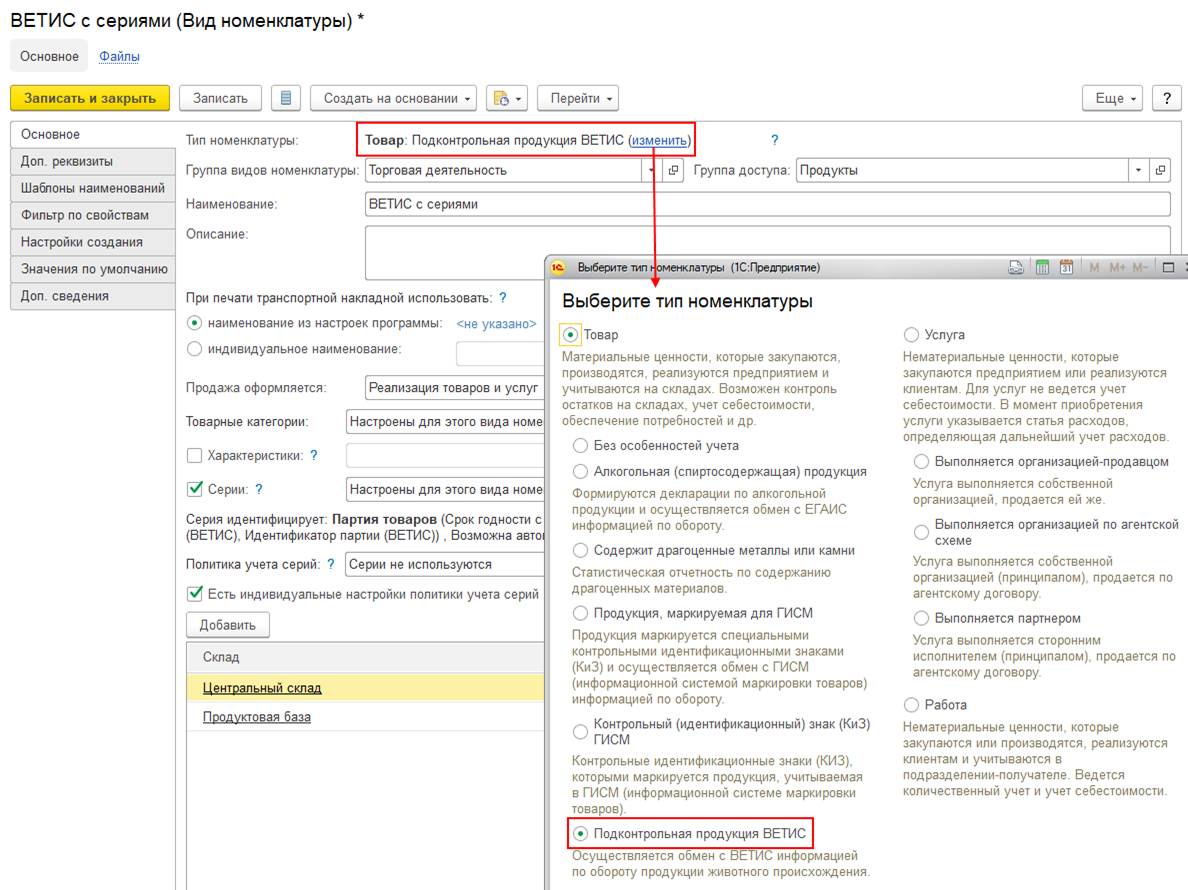Open Шаблоны наименований side section
The width and height of the screenshot is (1188, 890).
pyautogui.click(x=92, y=188)
